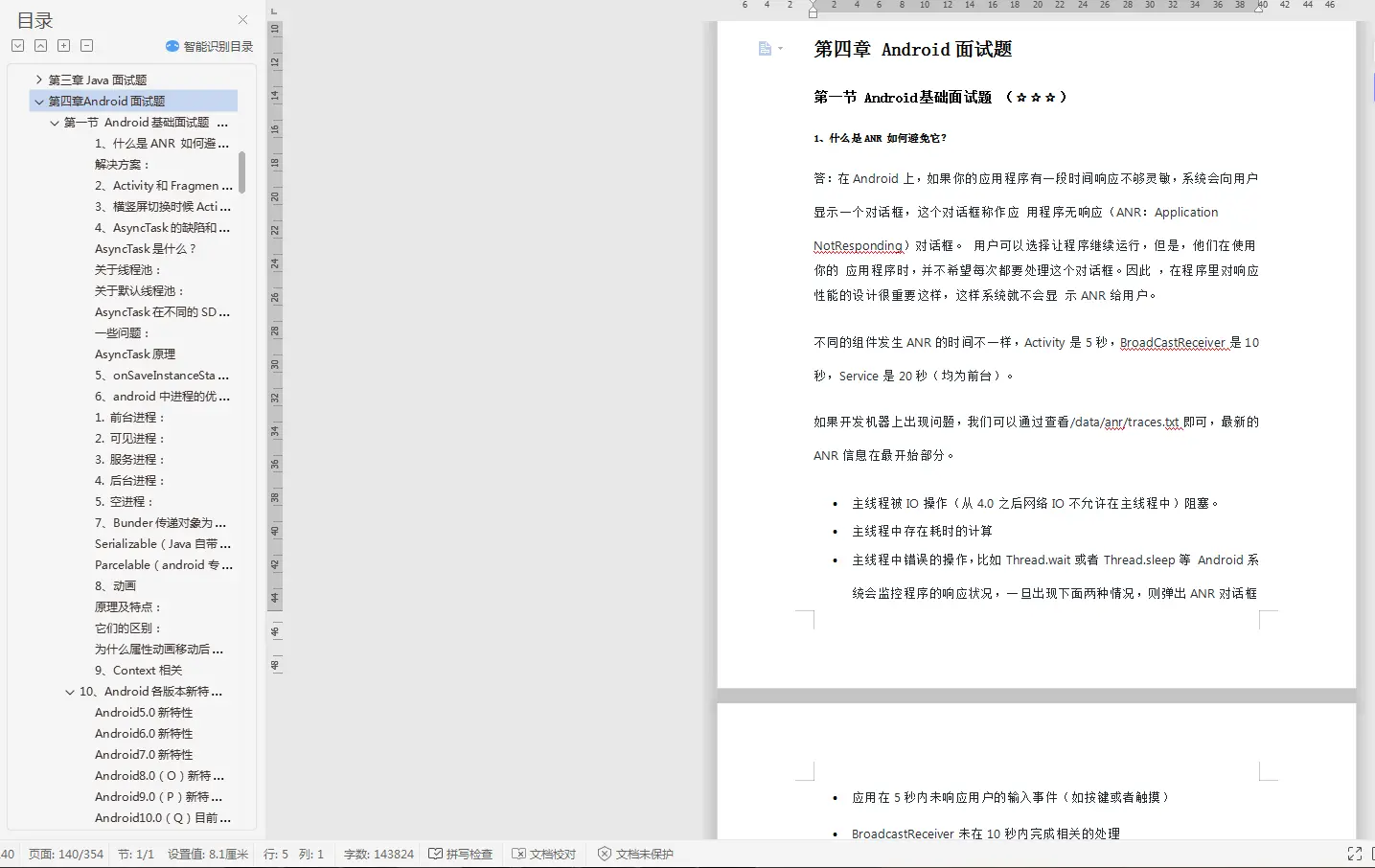Click heading 第一节 Android基础面试题 in document
1375x868 pixels.
903,97
